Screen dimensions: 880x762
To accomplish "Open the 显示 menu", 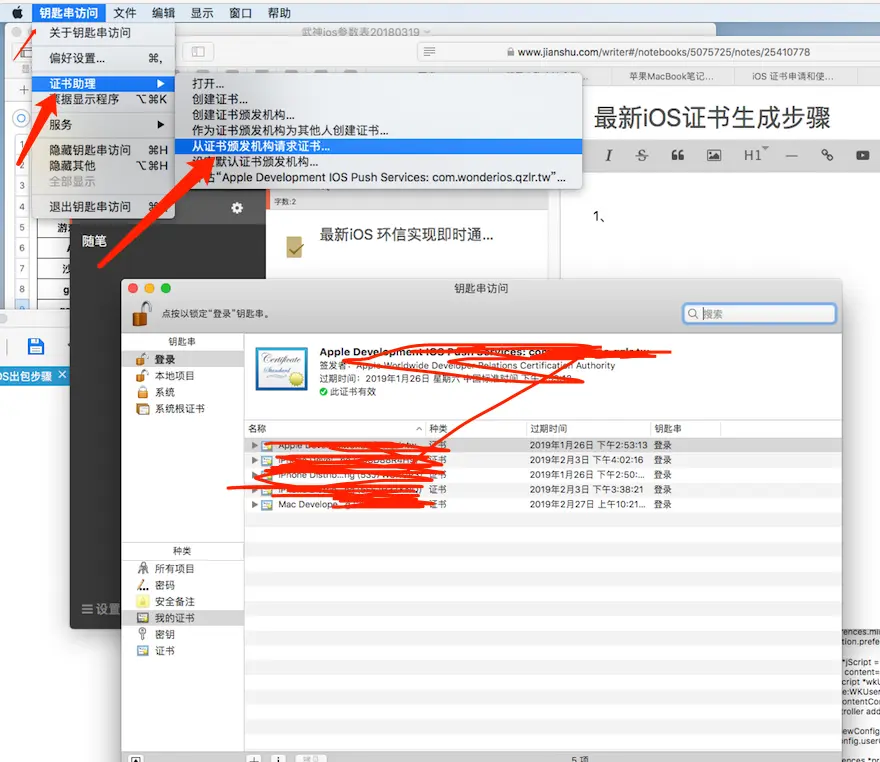I will (x=202, y=12).
